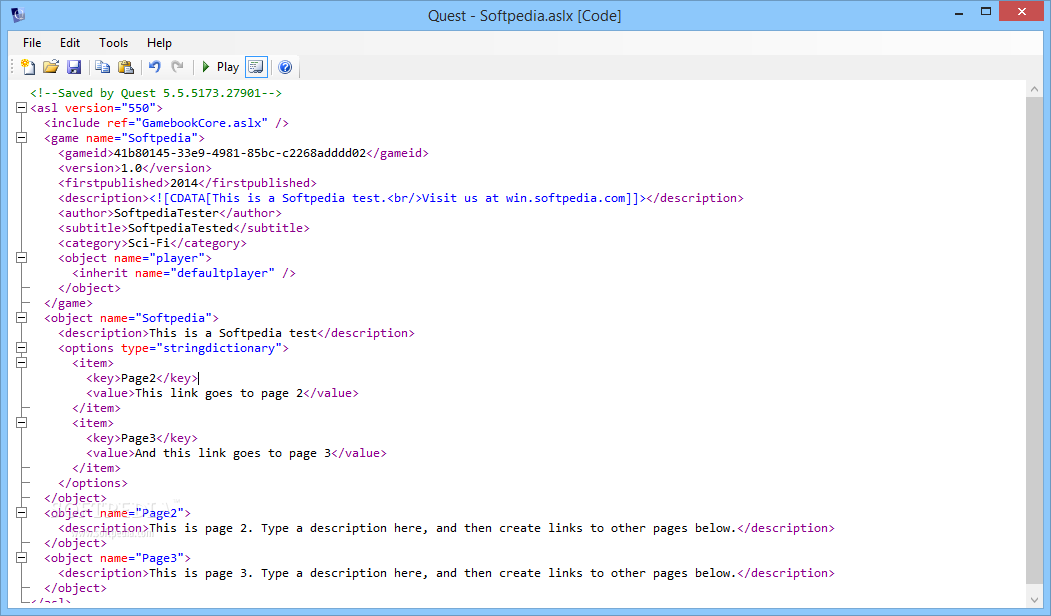The width and height of the screenshot is (1051, 616).
Task: Toggle the Code view button
Action: [256, 67]
